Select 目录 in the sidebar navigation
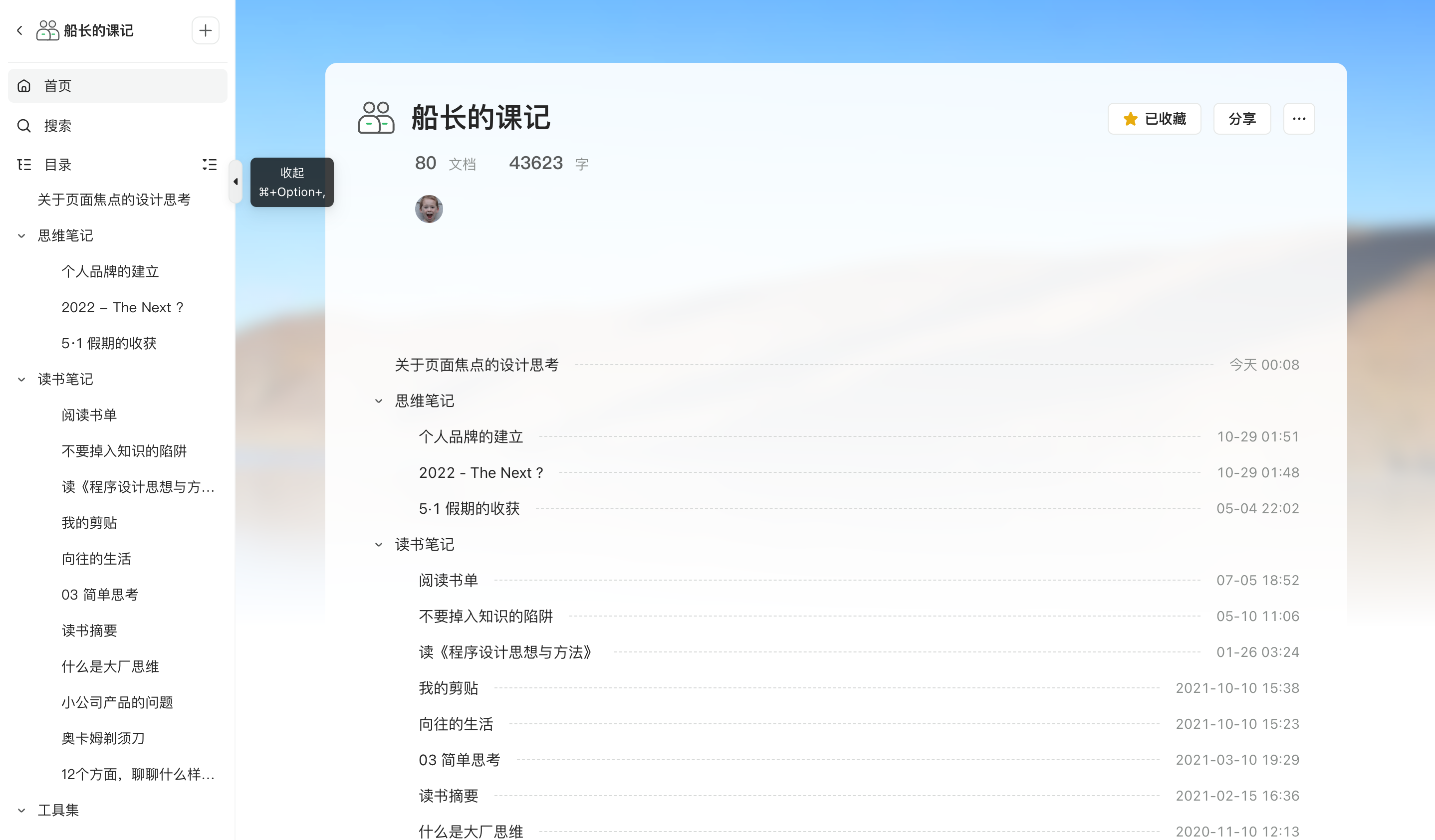This screenshot has width=1435, height=840. tap(58, 165)
